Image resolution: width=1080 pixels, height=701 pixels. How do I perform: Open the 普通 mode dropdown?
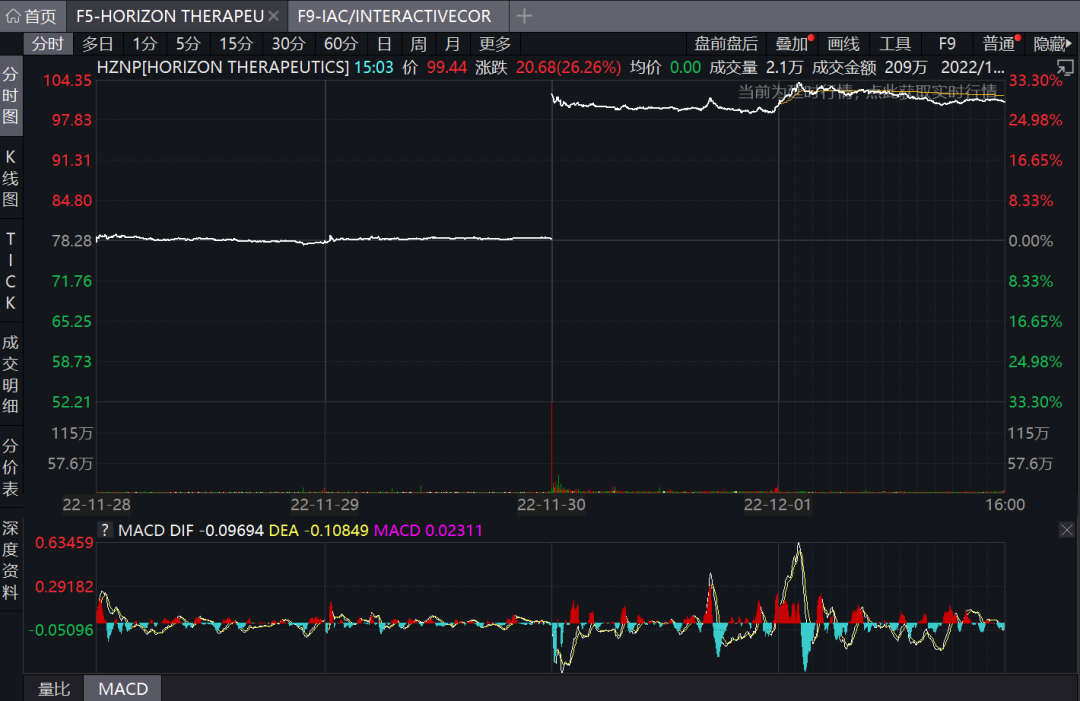pos(998,44)
